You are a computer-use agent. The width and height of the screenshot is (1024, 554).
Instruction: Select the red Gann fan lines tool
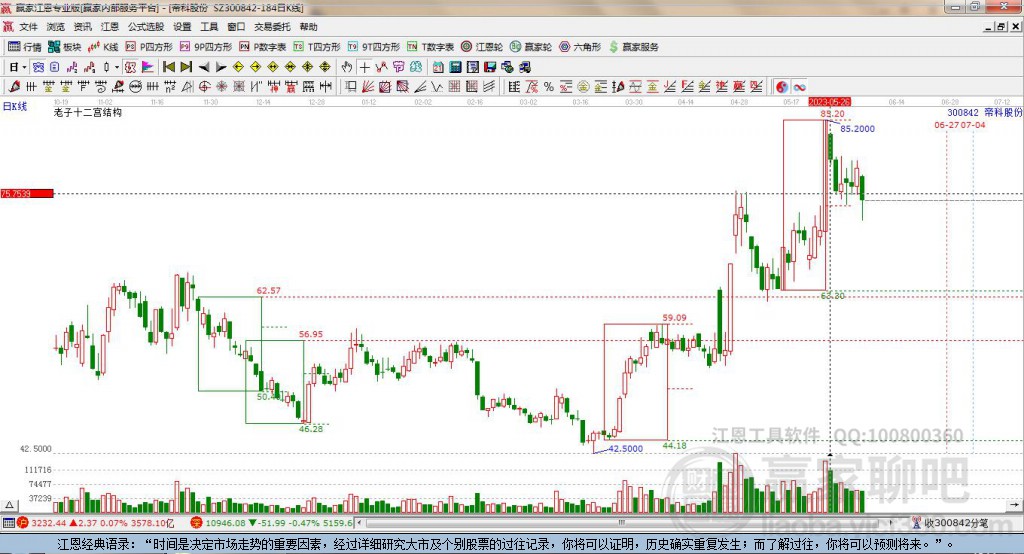pos(368,86)
